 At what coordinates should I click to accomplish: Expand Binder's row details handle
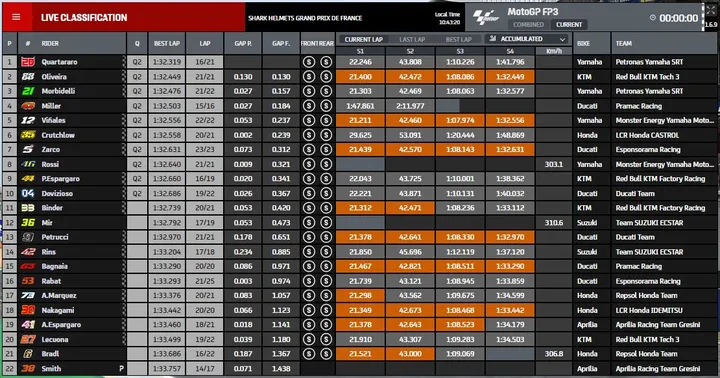tap(124, 208)
